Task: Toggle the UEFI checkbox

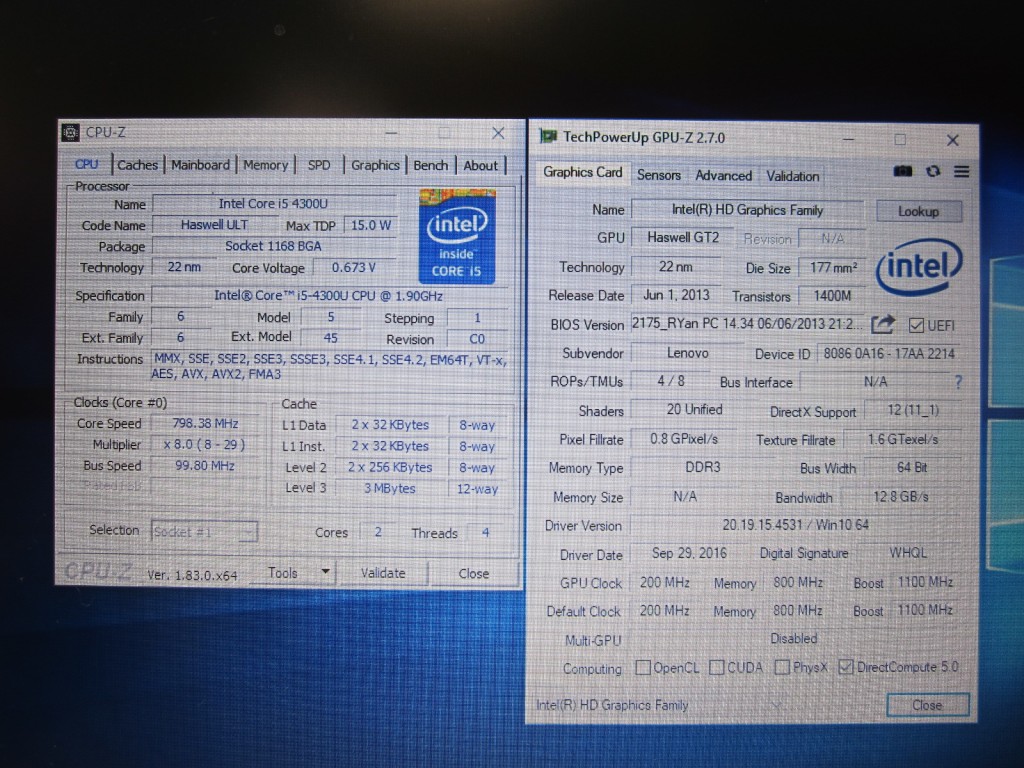Action: pos(916,325)
